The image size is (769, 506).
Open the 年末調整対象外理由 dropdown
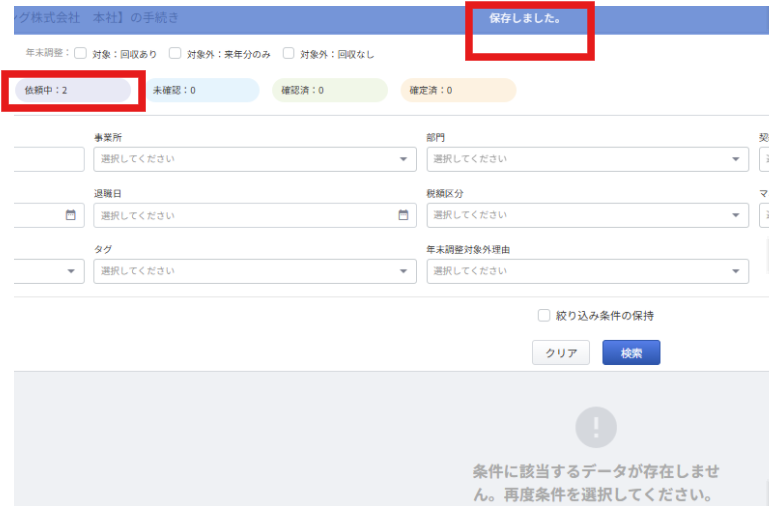(587, 271)
